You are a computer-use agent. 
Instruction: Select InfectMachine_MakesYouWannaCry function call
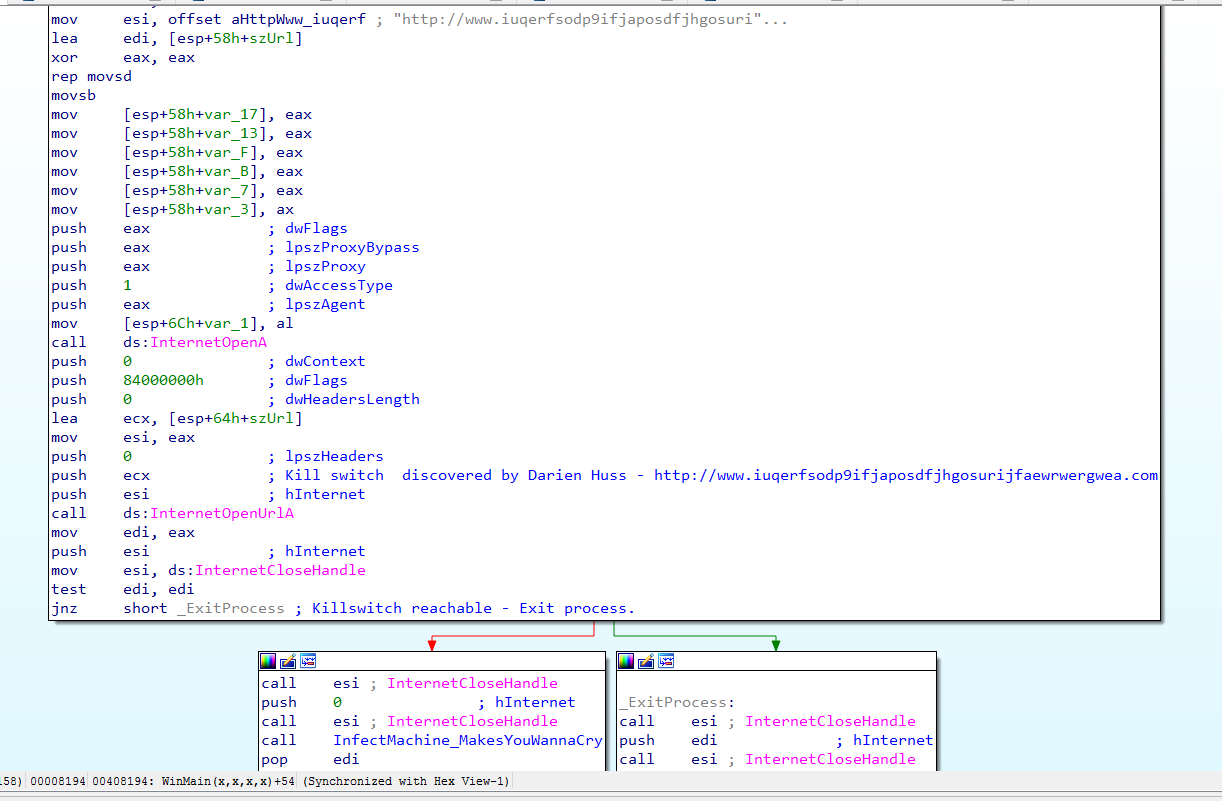click(467, 740)
